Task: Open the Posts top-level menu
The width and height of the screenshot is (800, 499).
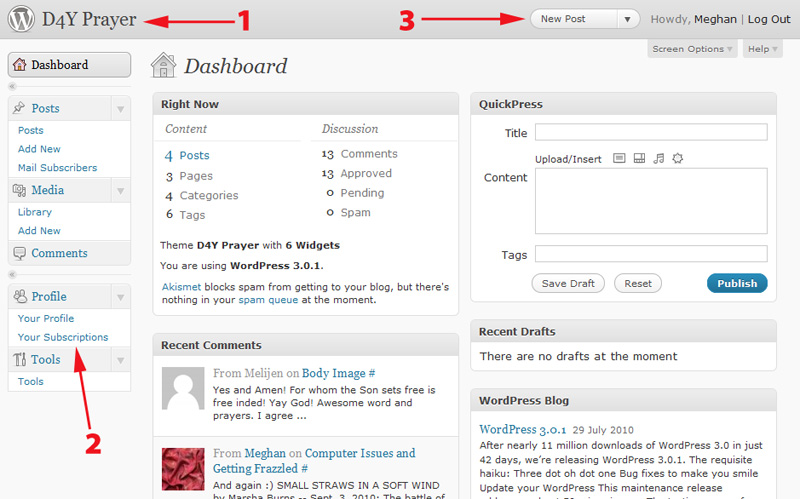Action: click(x=45, y=108)
